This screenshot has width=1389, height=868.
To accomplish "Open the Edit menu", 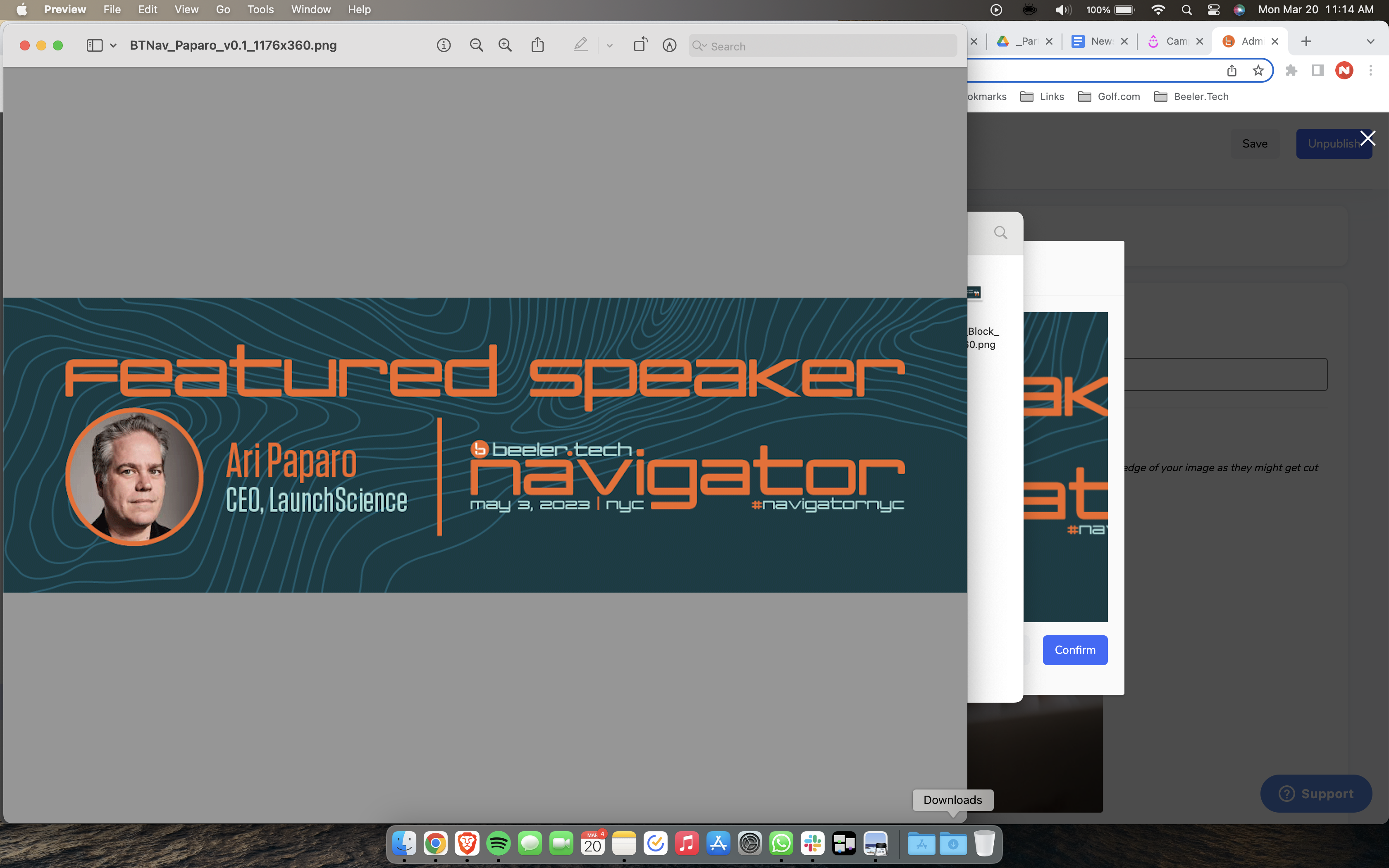I will tap(148, 9).
